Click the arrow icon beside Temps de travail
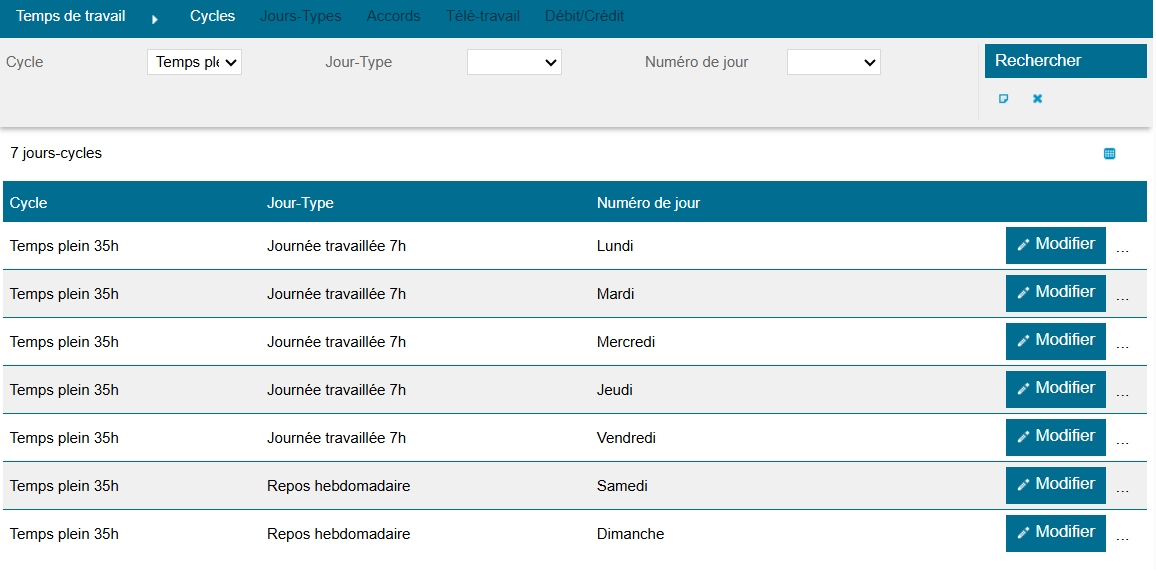 click(155, 18)
